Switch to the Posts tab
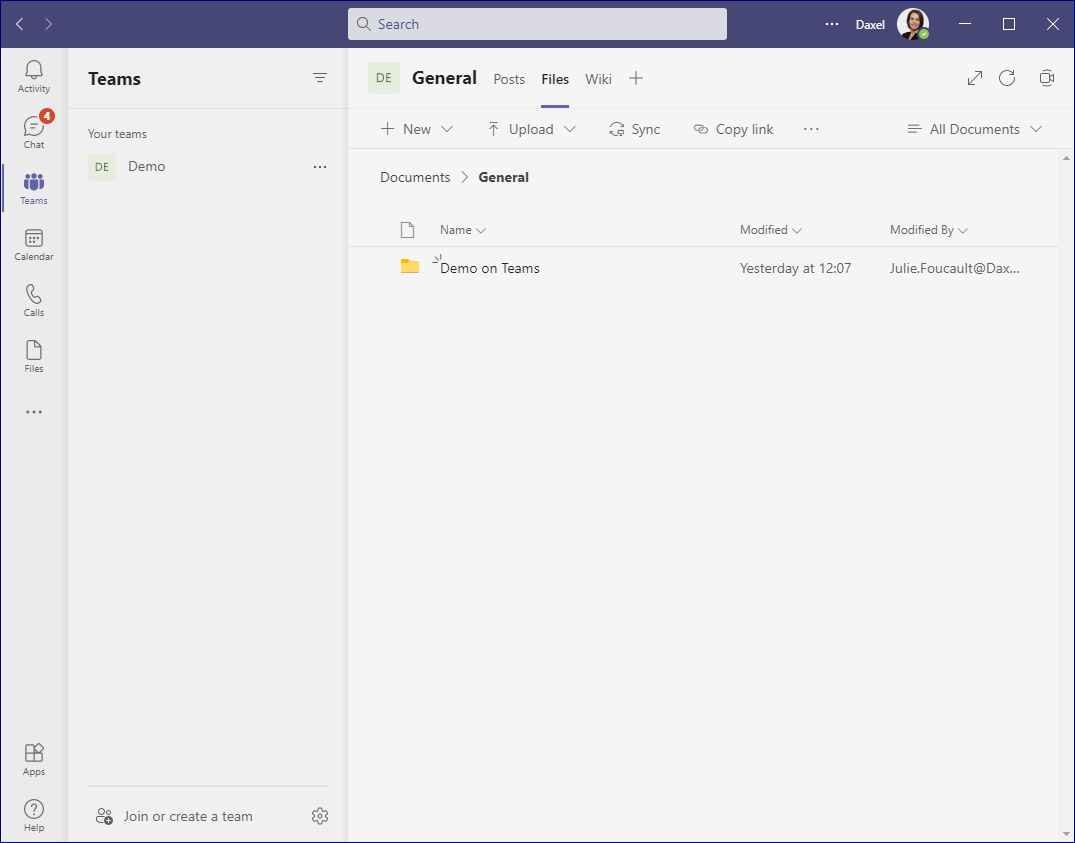Screen dimensions: 1075x843 coord(509,79)
